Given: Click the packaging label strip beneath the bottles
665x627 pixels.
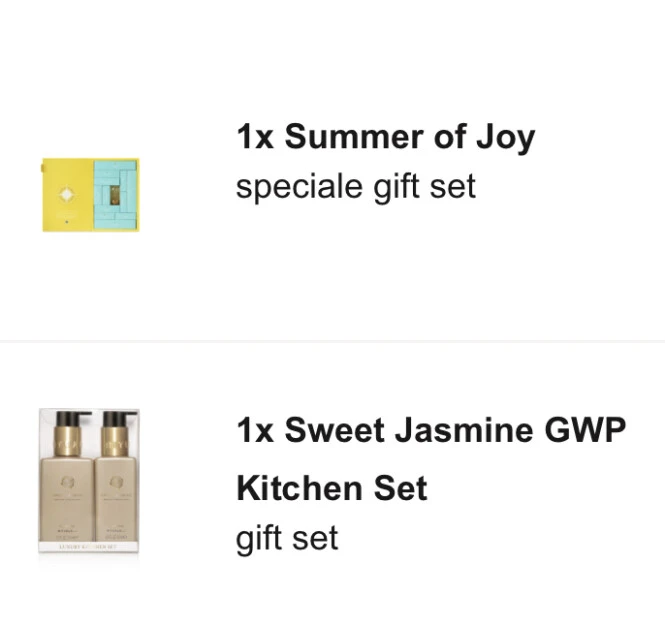Looking at the screenshot, I should (89, 547).
